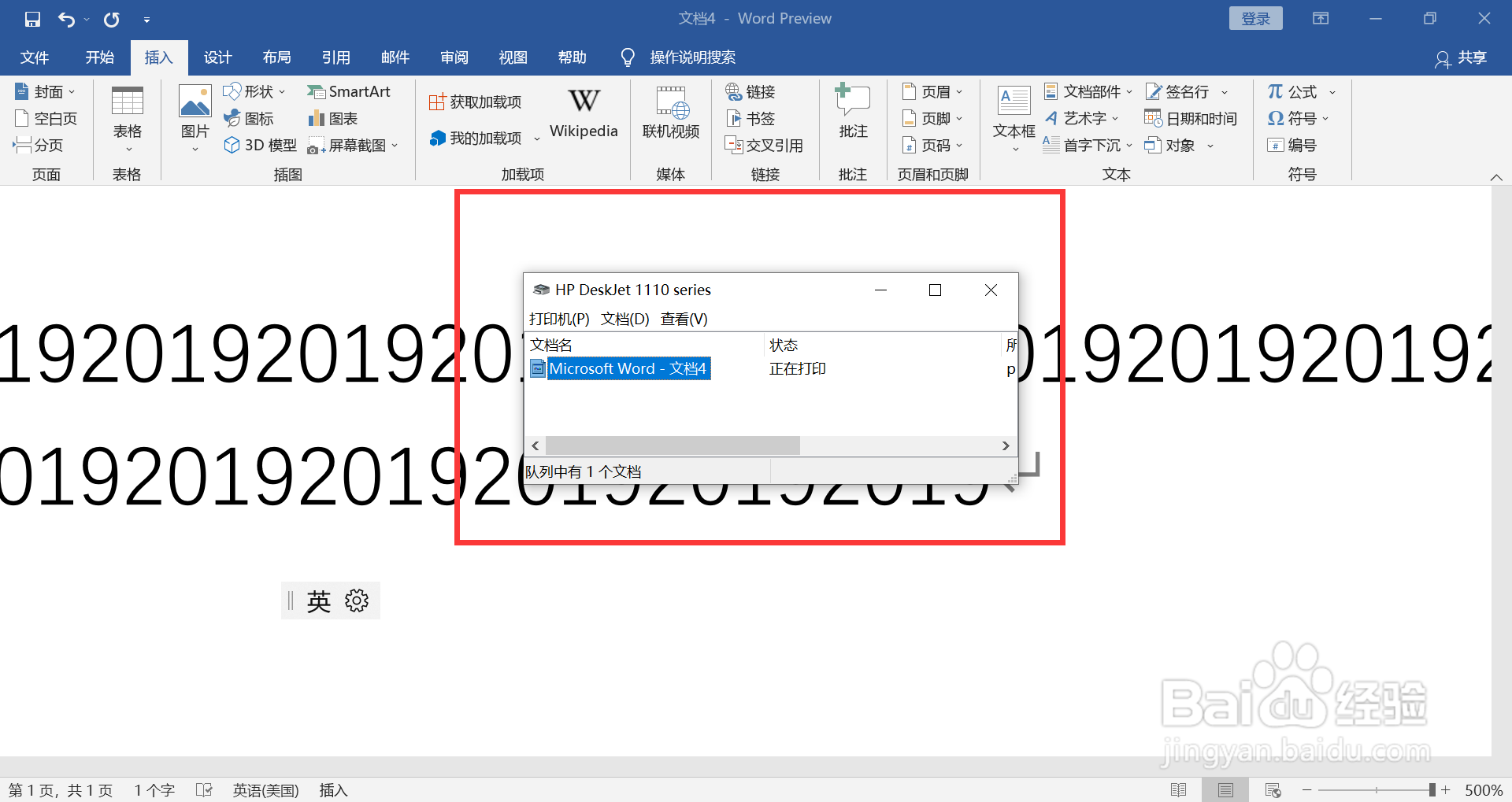Viewport: 1512px width, 802px height.
Task: Switch to the 邮件 ribbon tab
Action: (395, 57)
